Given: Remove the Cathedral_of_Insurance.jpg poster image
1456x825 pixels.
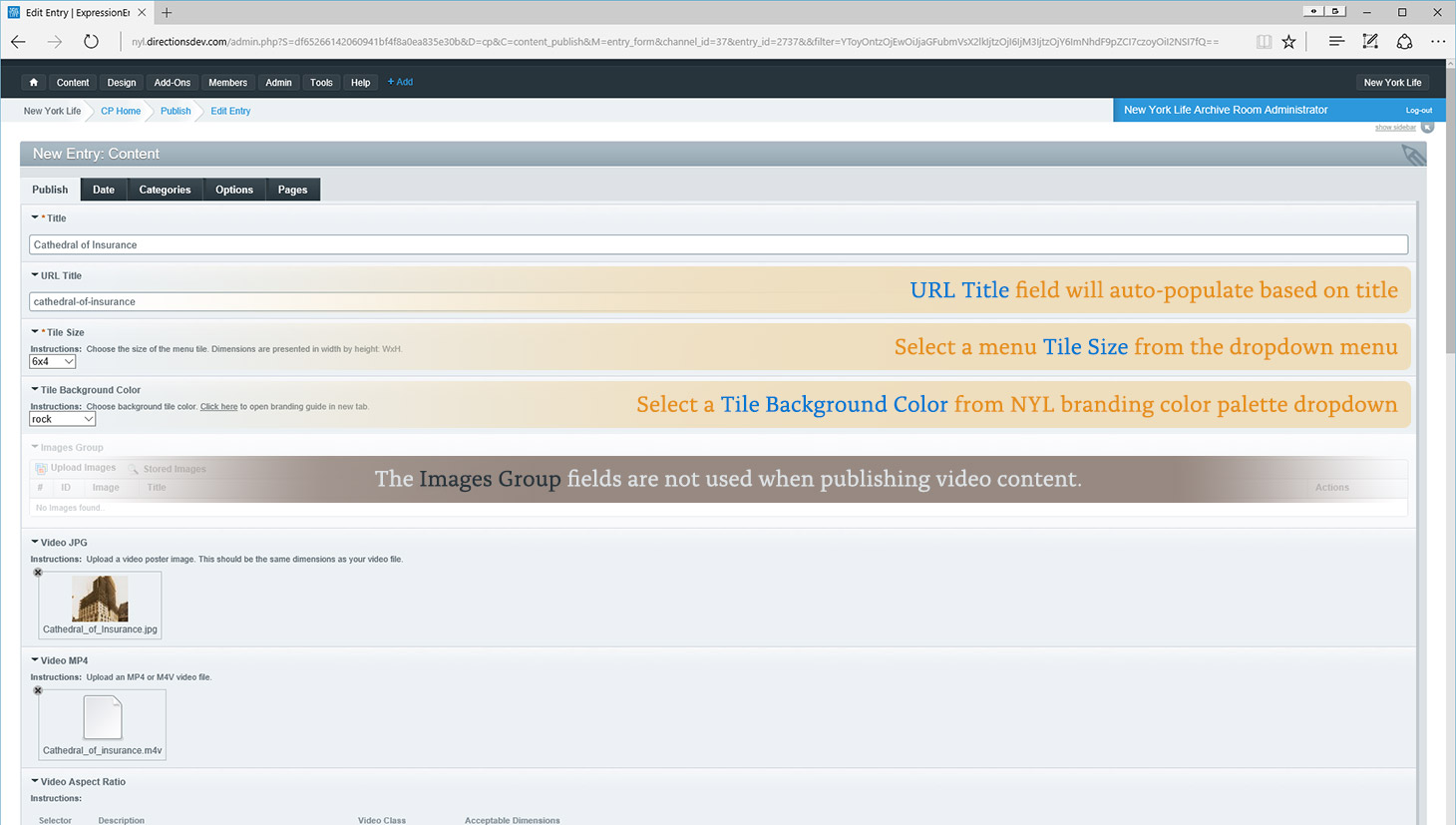Looking at the screenshot, I should click(x=38, y=573).
